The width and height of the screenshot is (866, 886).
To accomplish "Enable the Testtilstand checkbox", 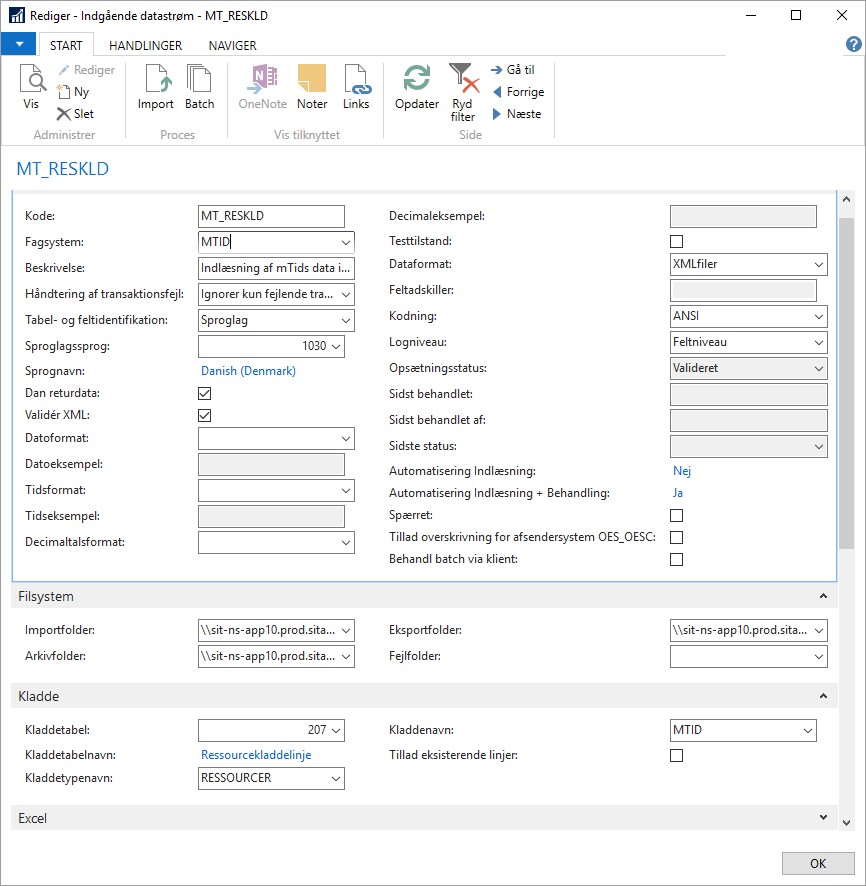I will [676, 241].
